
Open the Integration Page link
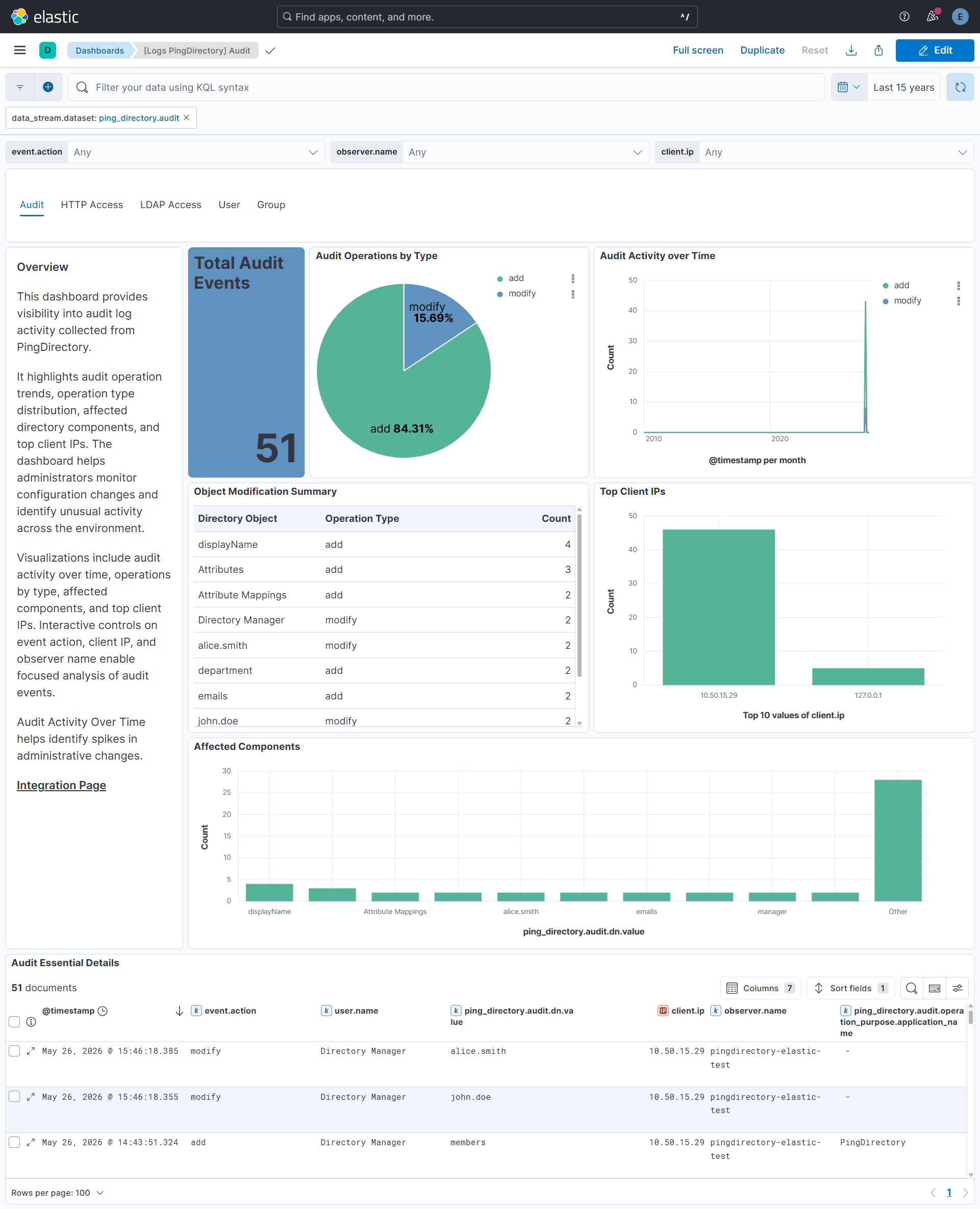(x=62, y=785)
